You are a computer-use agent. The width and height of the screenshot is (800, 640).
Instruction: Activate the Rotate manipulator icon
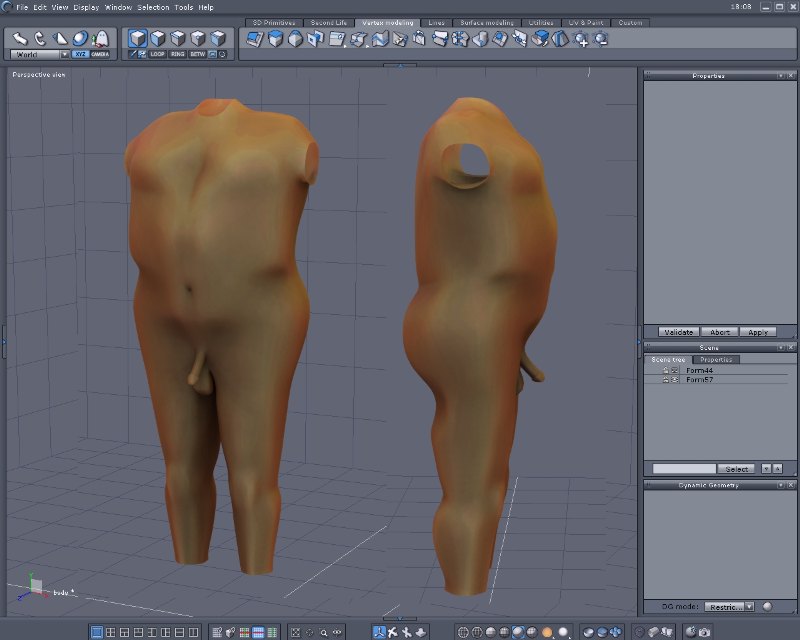pos(40,38)
